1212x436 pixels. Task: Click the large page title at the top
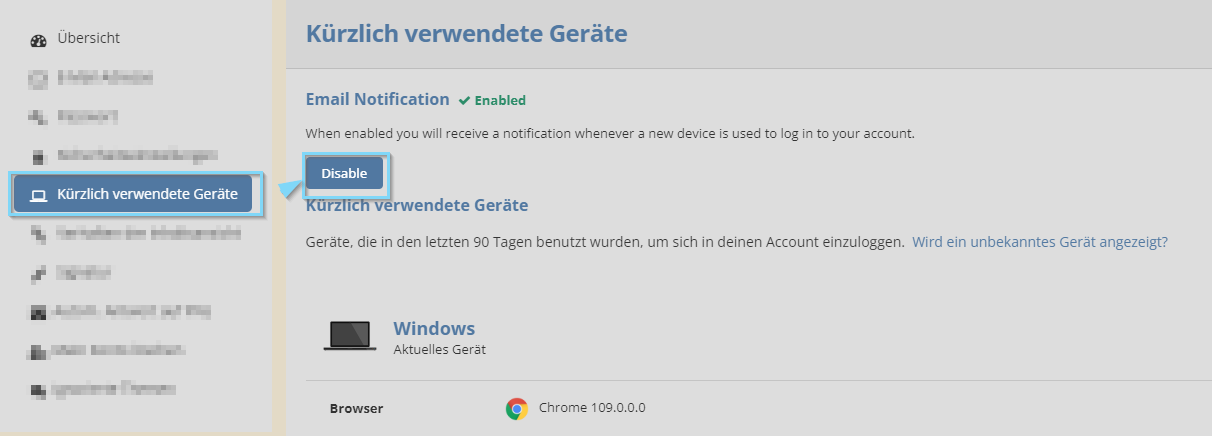coord(466,34)
